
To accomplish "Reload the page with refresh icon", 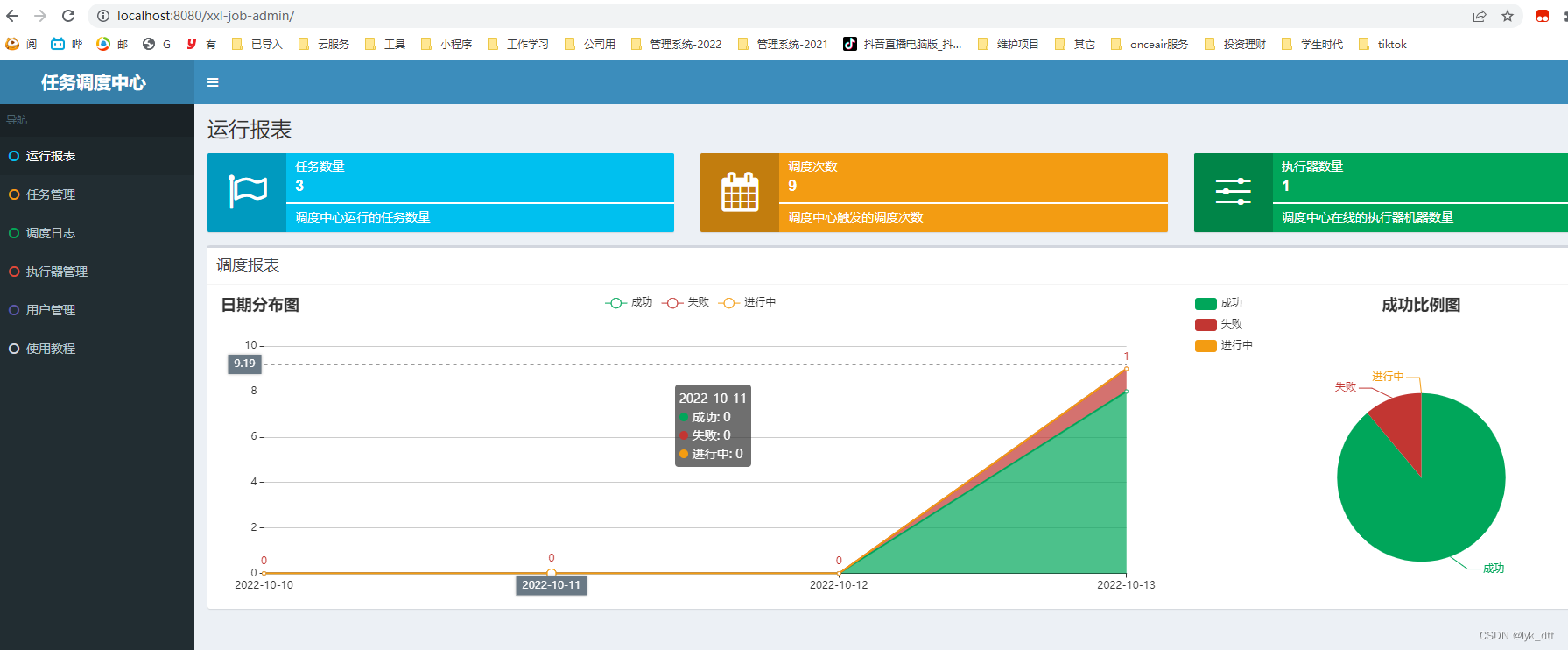I will (x=68, y=16).
